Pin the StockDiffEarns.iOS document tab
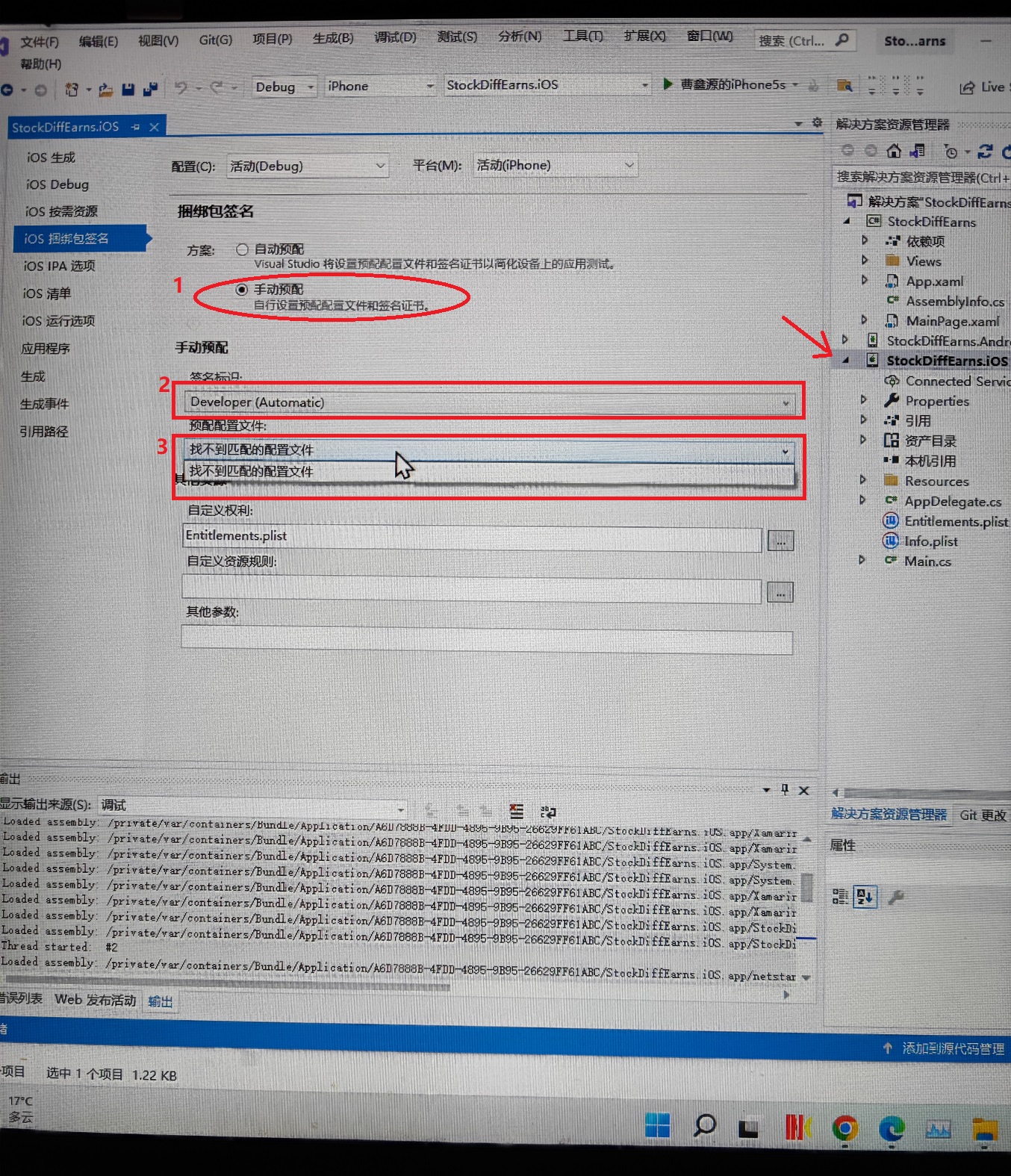The image size is (1011, 1176). (135, 127)
